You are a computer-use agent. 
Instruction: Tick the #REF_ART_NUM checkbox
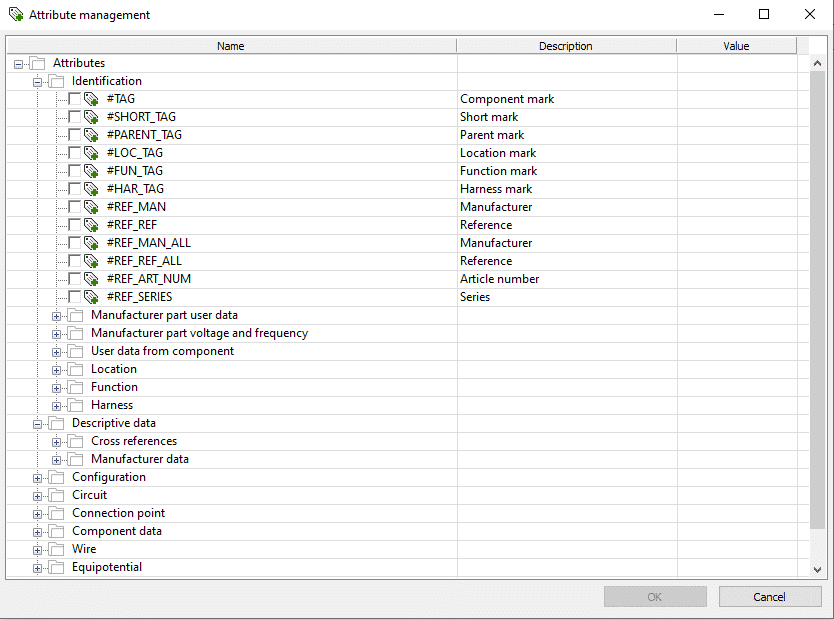75,279
